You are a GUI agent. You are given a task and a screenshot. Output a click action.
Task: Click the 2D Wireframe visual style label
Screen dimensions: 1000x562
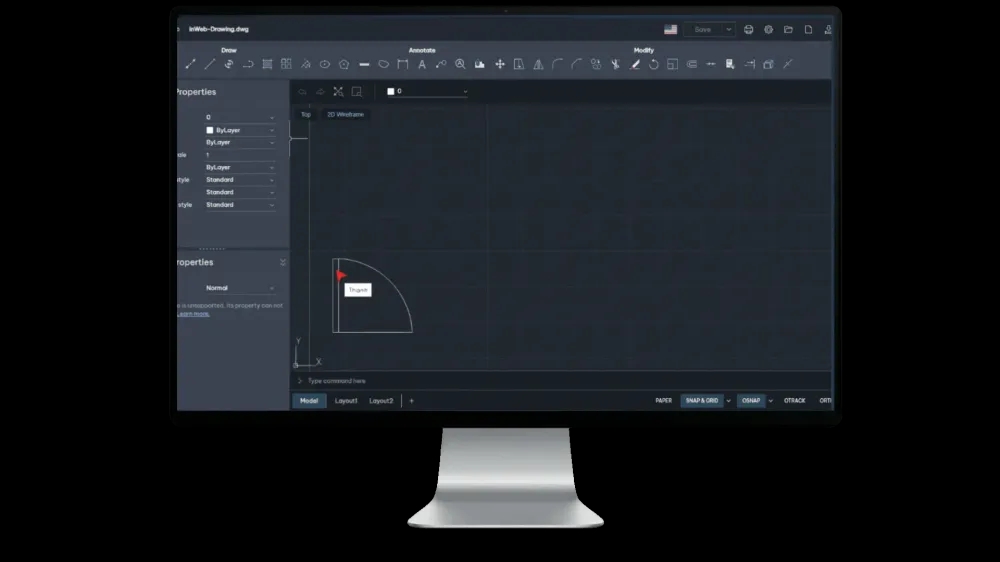tap(346, 115)
